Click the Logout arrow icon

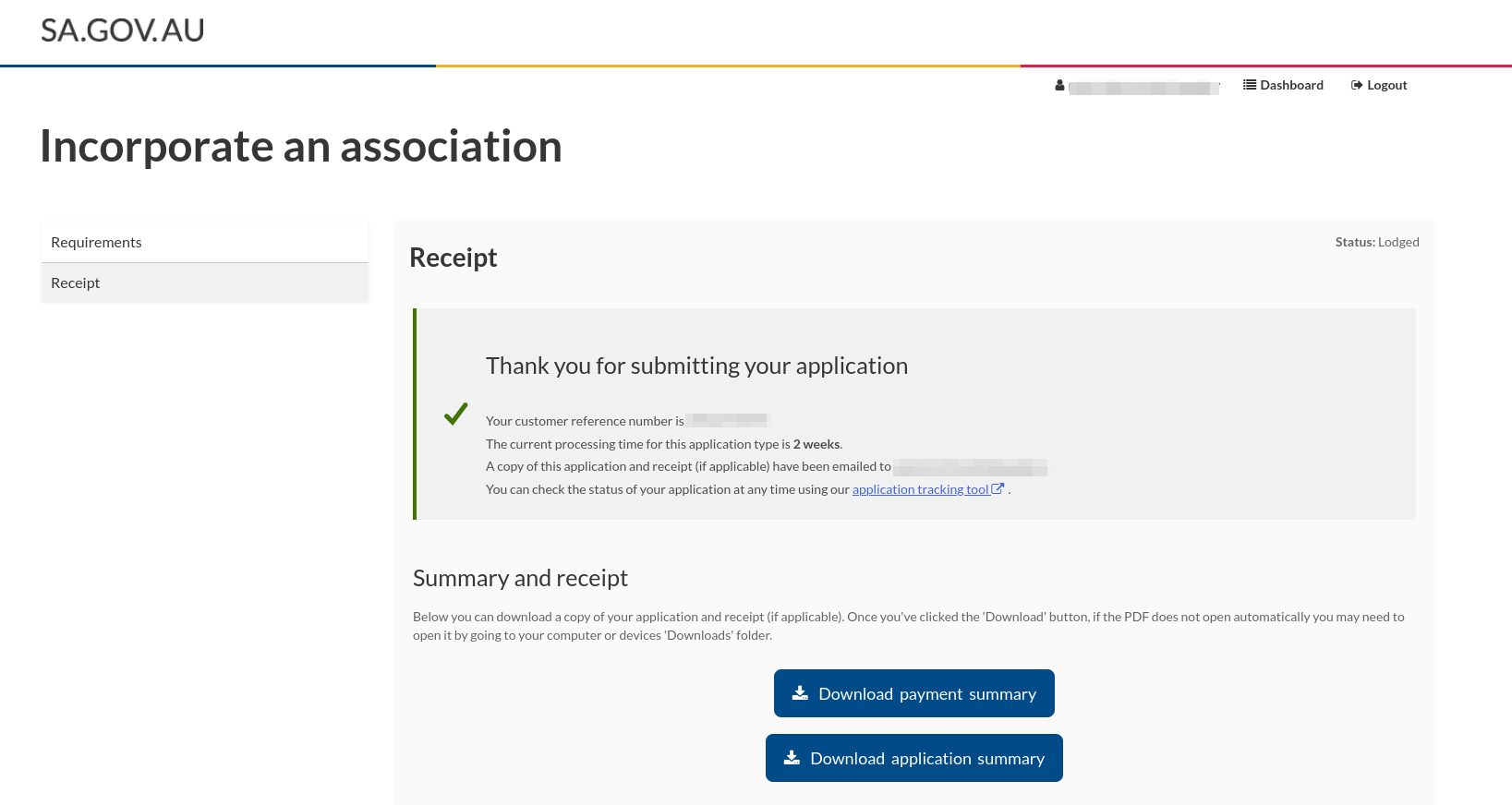(1357, 85)
